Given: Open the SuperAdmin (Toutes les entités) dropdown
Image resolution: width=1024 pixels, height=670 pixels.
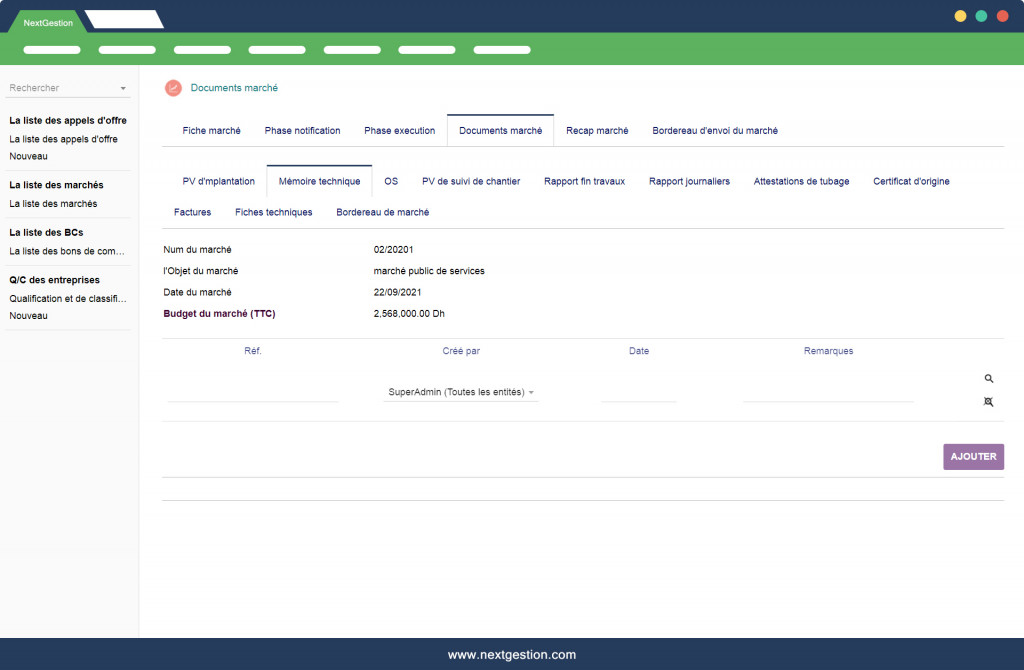Looking at the screenshot, I should [460, 392].
